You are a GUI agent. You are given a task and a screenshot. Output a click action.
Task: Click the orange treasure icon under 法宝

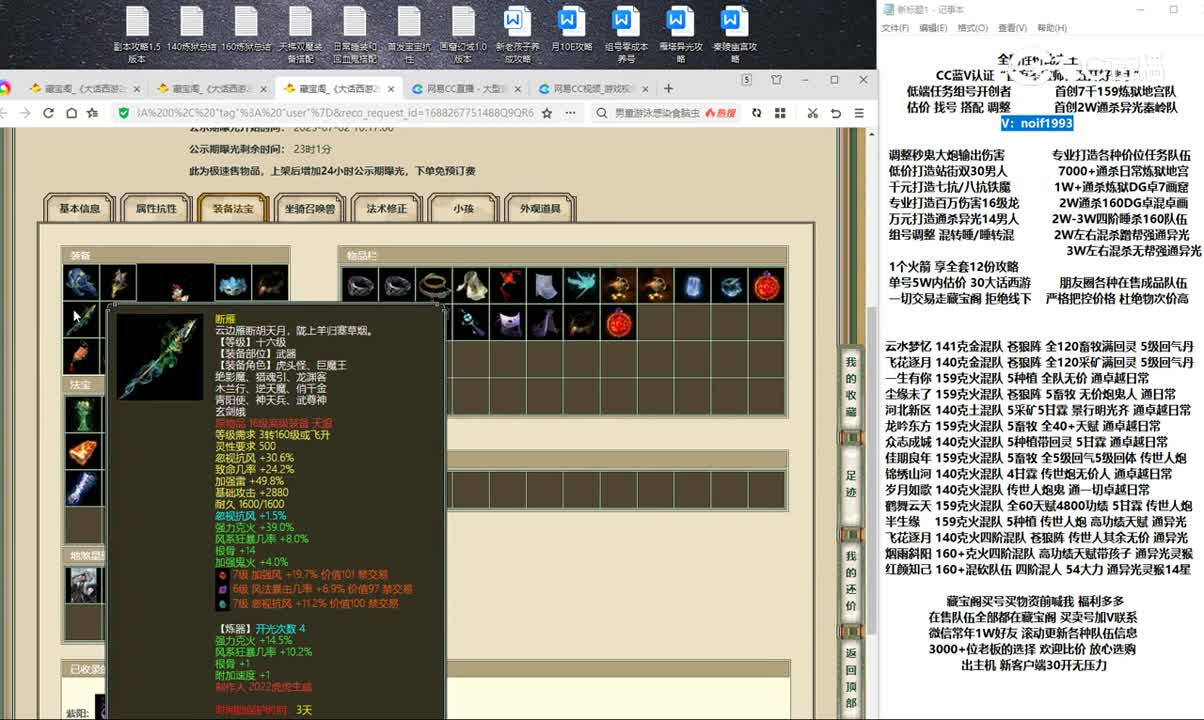[x=82, y=451]
